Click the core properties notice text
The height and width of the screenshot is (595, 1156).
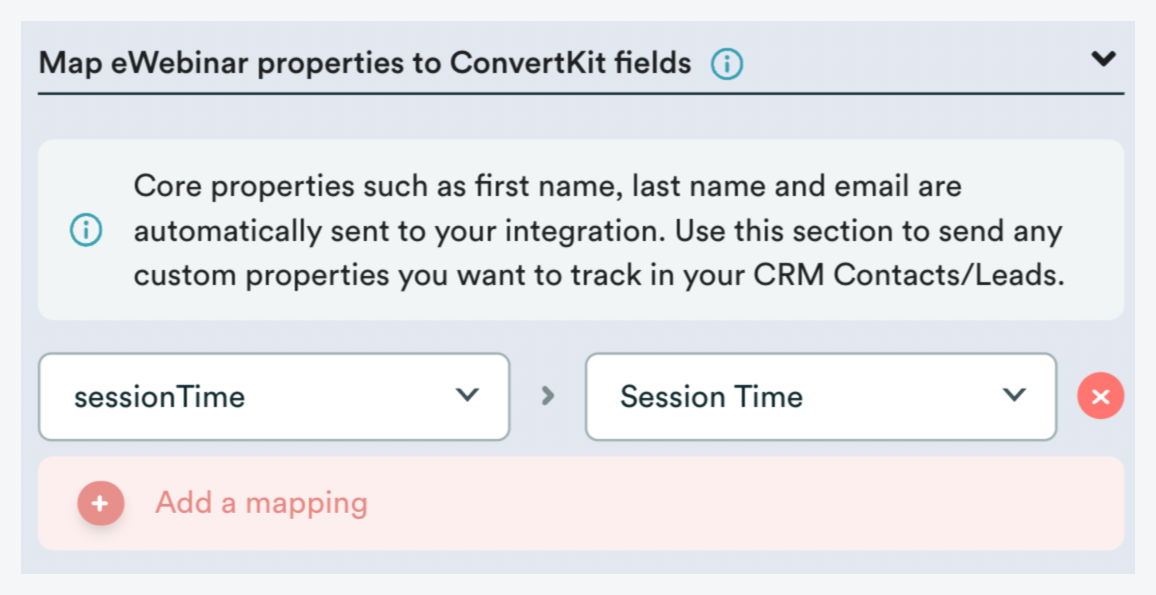click(597, 231)
